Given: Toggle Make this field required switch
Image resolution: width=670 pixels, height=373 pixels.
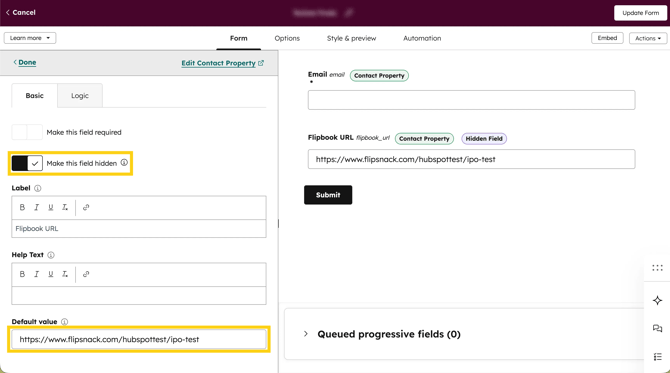Looking at the screenshot, I should [27, 132].
